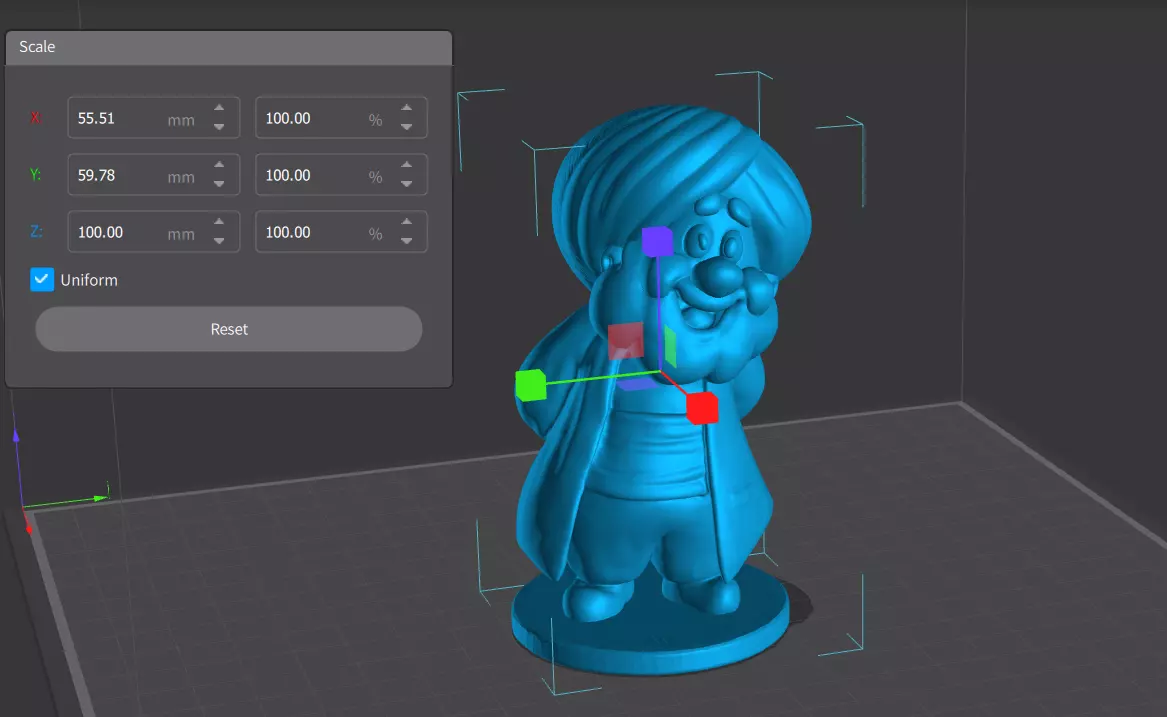Increase the Y percent with the up arrow
Image resolution: width=1167 pixels, height=717 pixels.
pyautogui.click(x=406, y=165)
